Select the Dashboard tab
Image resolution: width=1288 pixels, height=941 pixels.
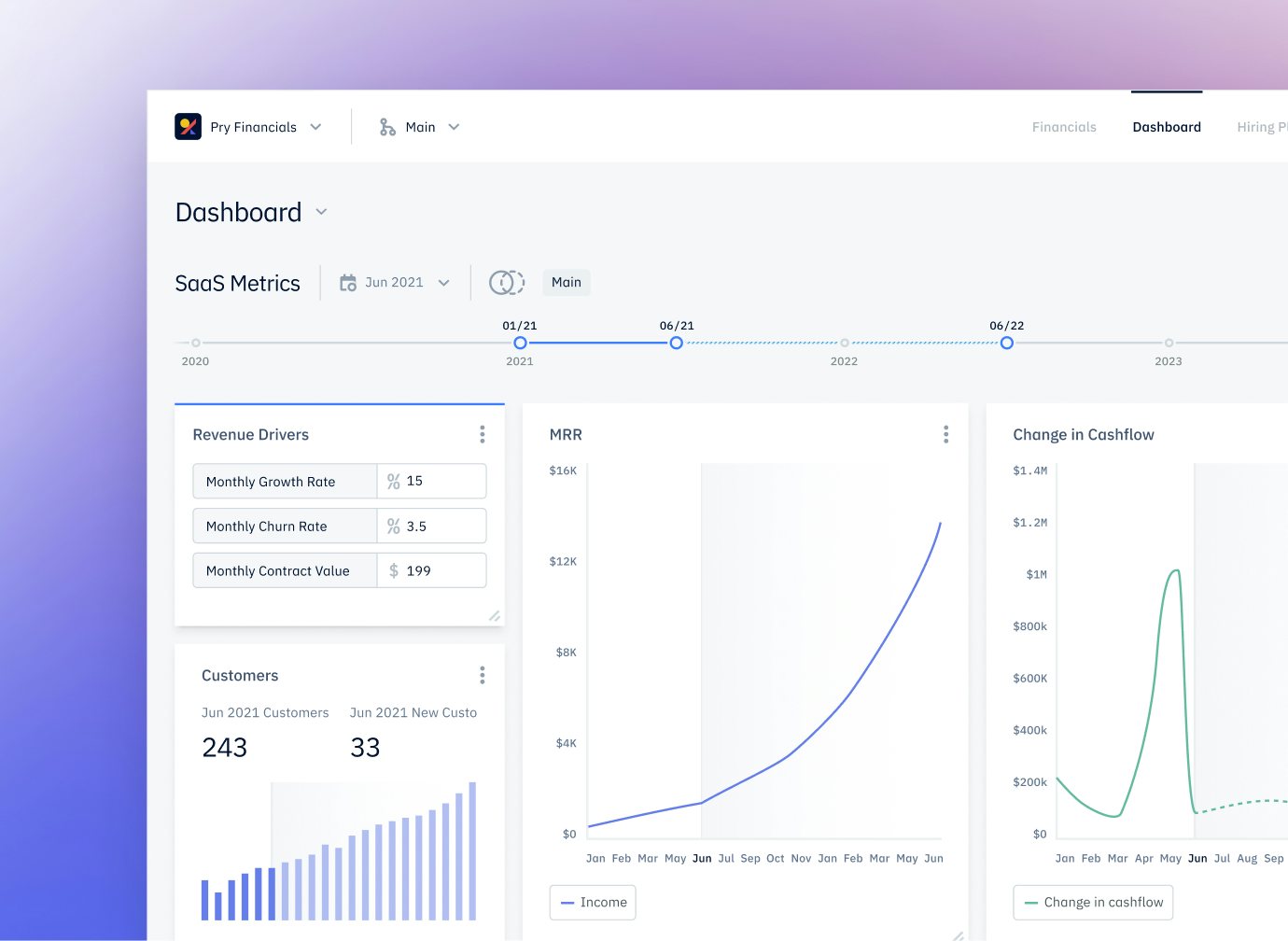click(x=1166, y=127)
